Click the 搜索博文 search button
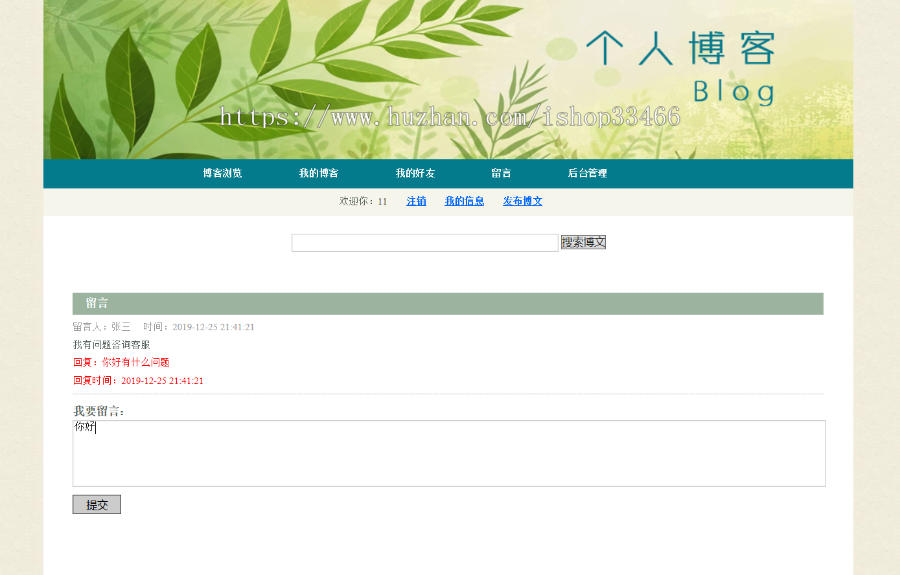This screenshot has width=900, height=575. pos(583,242)
